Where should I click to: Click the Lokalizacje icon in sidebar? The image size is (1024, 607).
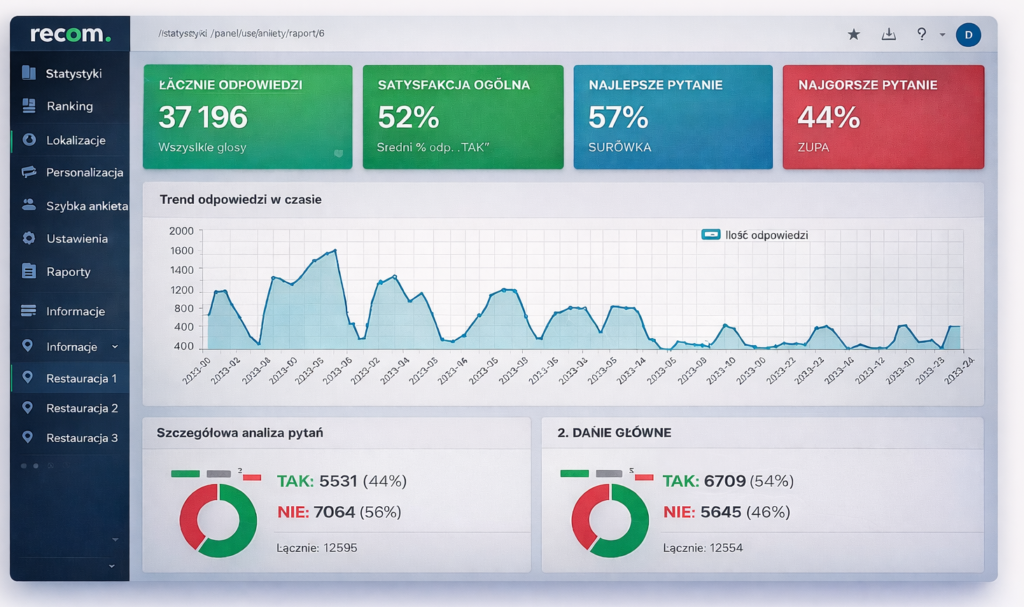28,140
